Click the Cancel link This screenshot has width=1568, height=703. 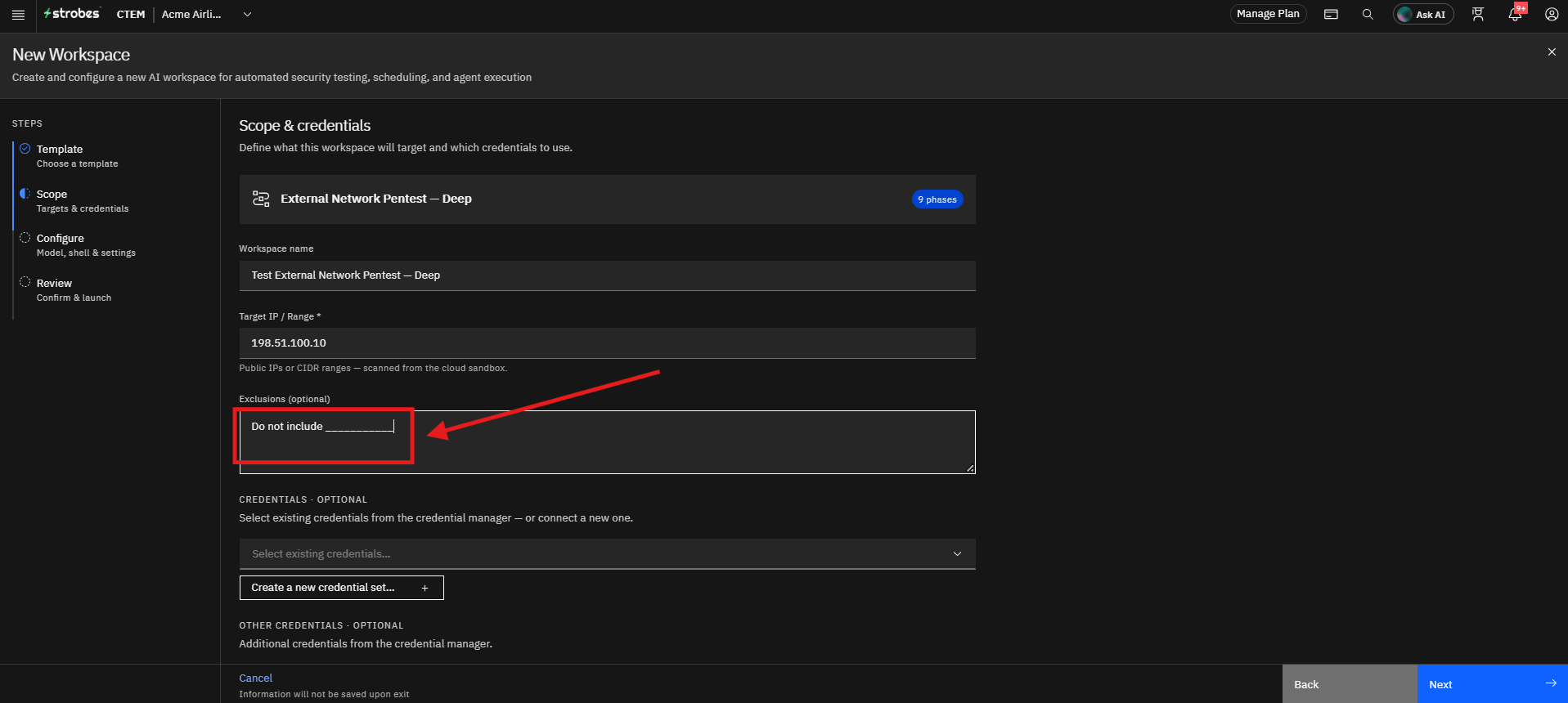click(255, 678)
